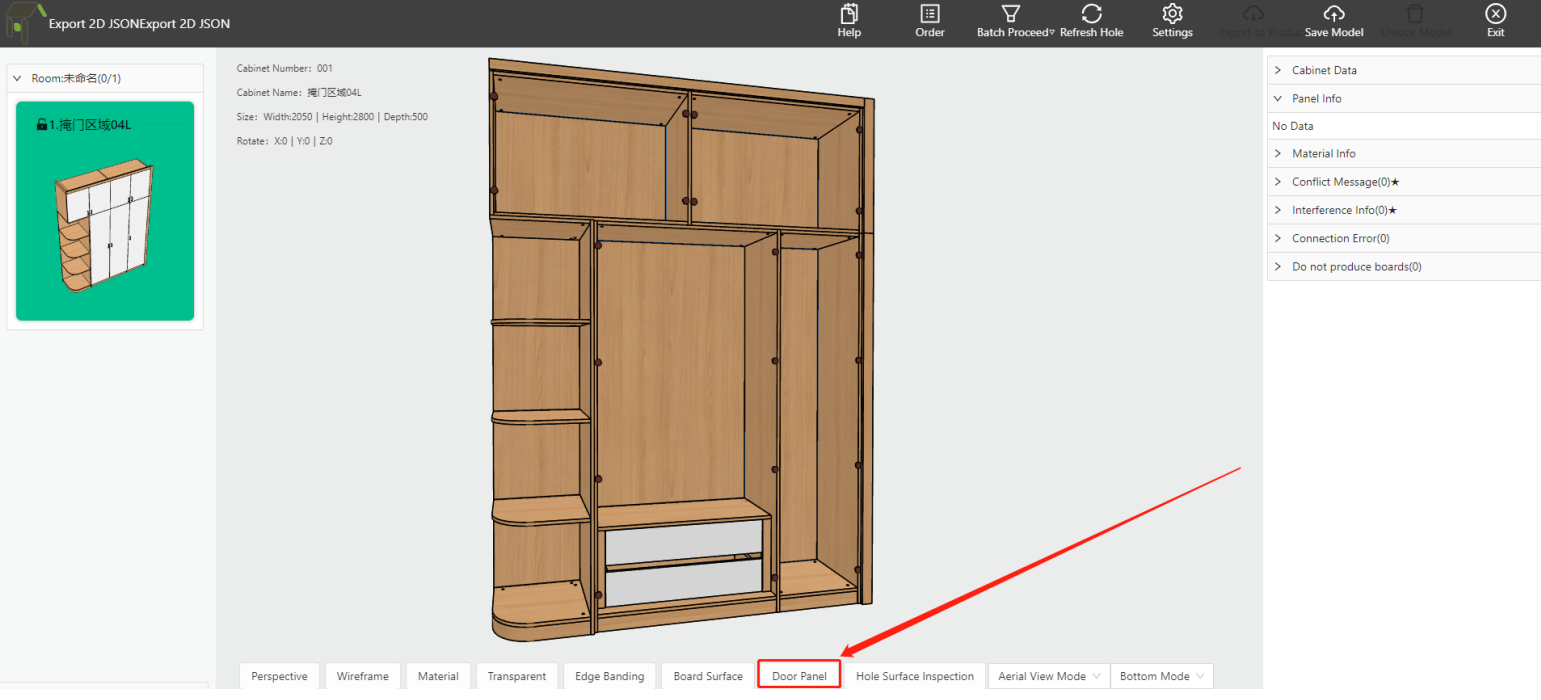Click the 1.掩门区域04L card title
Screen dimensions: 1541x700
point(90,125)
